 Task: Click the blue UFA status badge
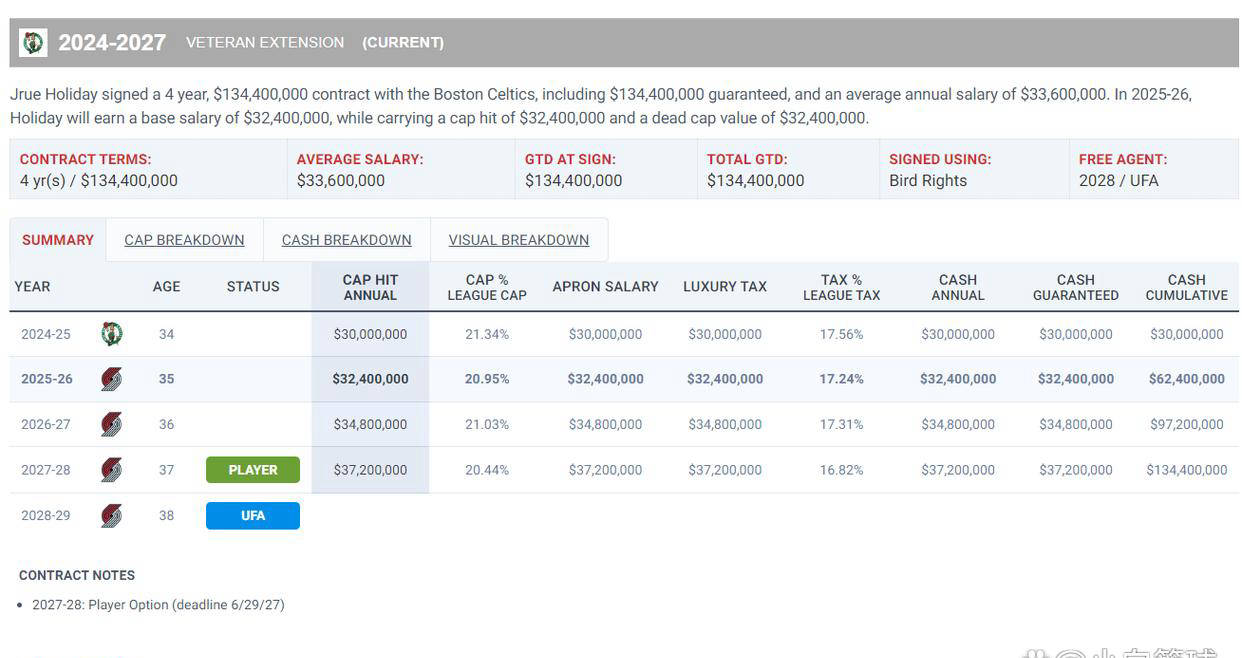point(253,516)
